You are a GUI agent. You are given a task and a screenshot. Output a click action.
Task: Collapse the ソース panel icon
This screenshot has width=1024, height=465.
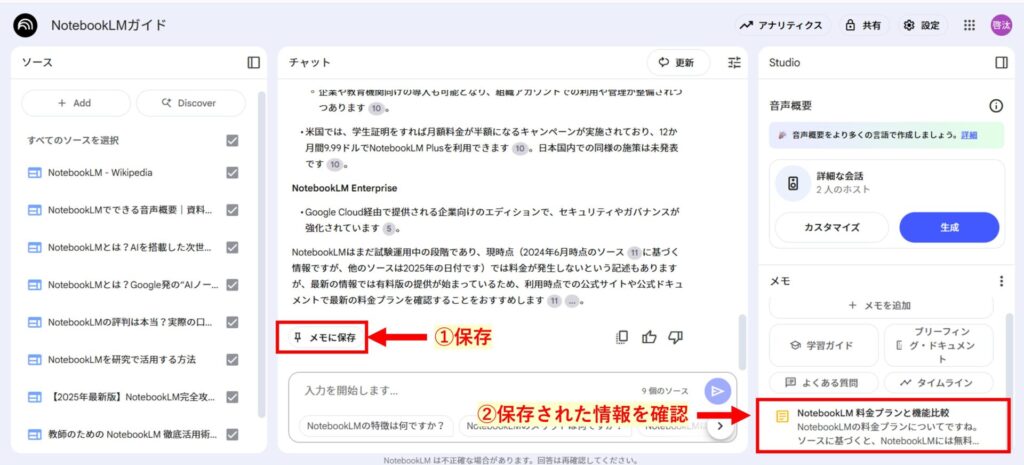253,63
